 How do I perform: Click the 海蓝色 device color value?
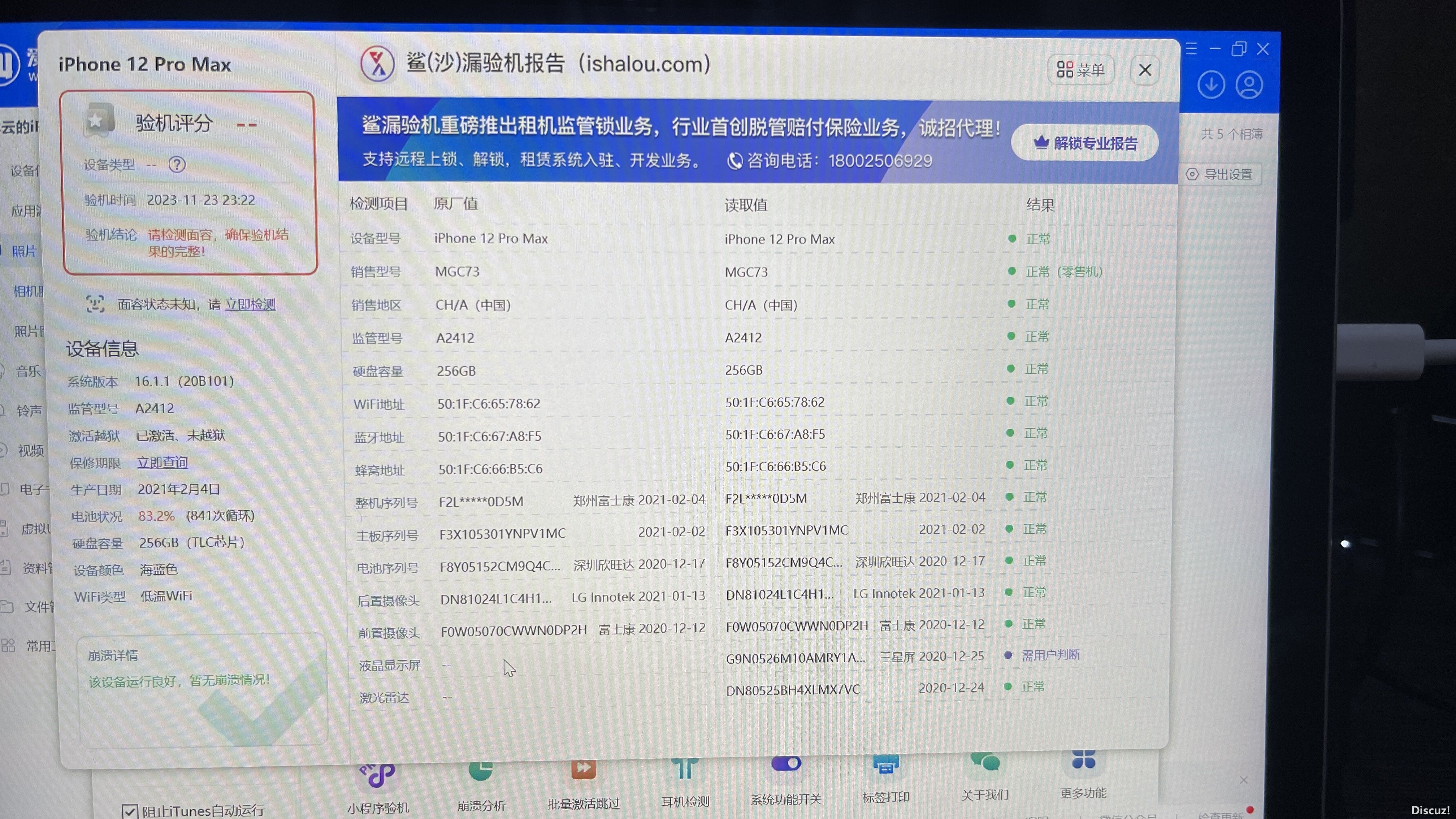coord(159,569)
